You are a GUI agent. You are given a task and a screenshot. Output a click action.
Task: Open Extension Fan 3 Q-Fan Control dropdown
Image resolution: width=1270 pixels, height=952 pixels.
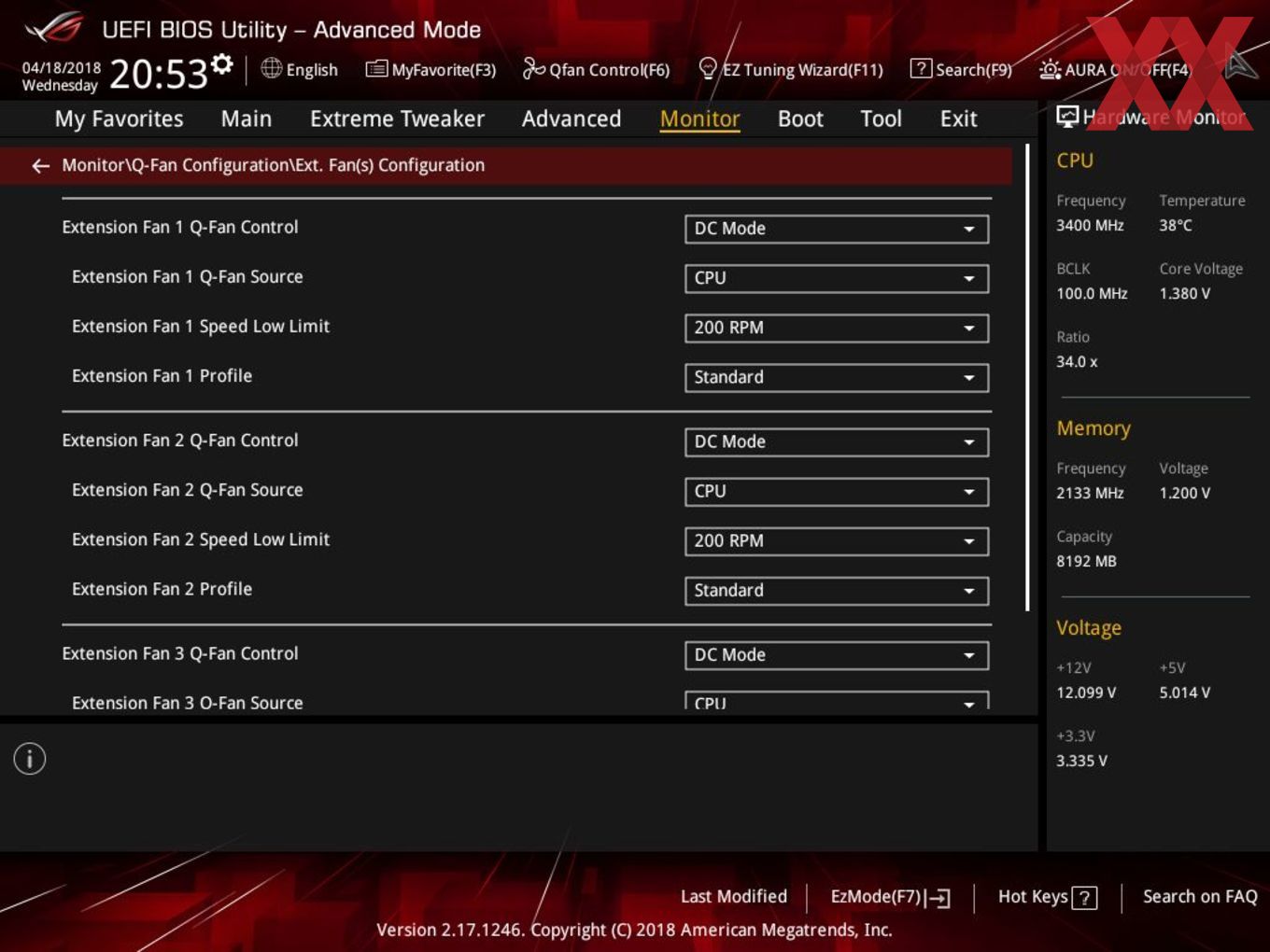[x=837, y=655]
